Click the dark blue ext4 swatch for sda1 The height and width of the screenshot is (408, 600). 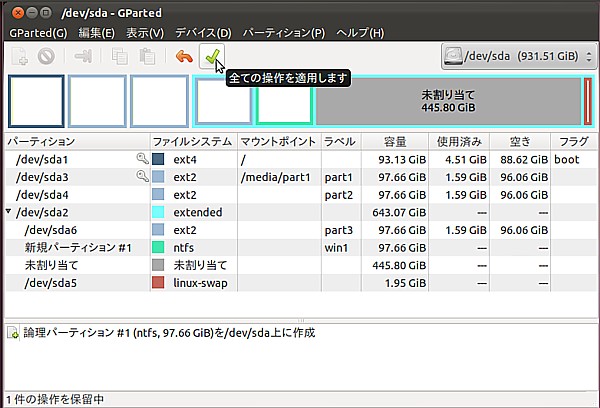point(158,159)
